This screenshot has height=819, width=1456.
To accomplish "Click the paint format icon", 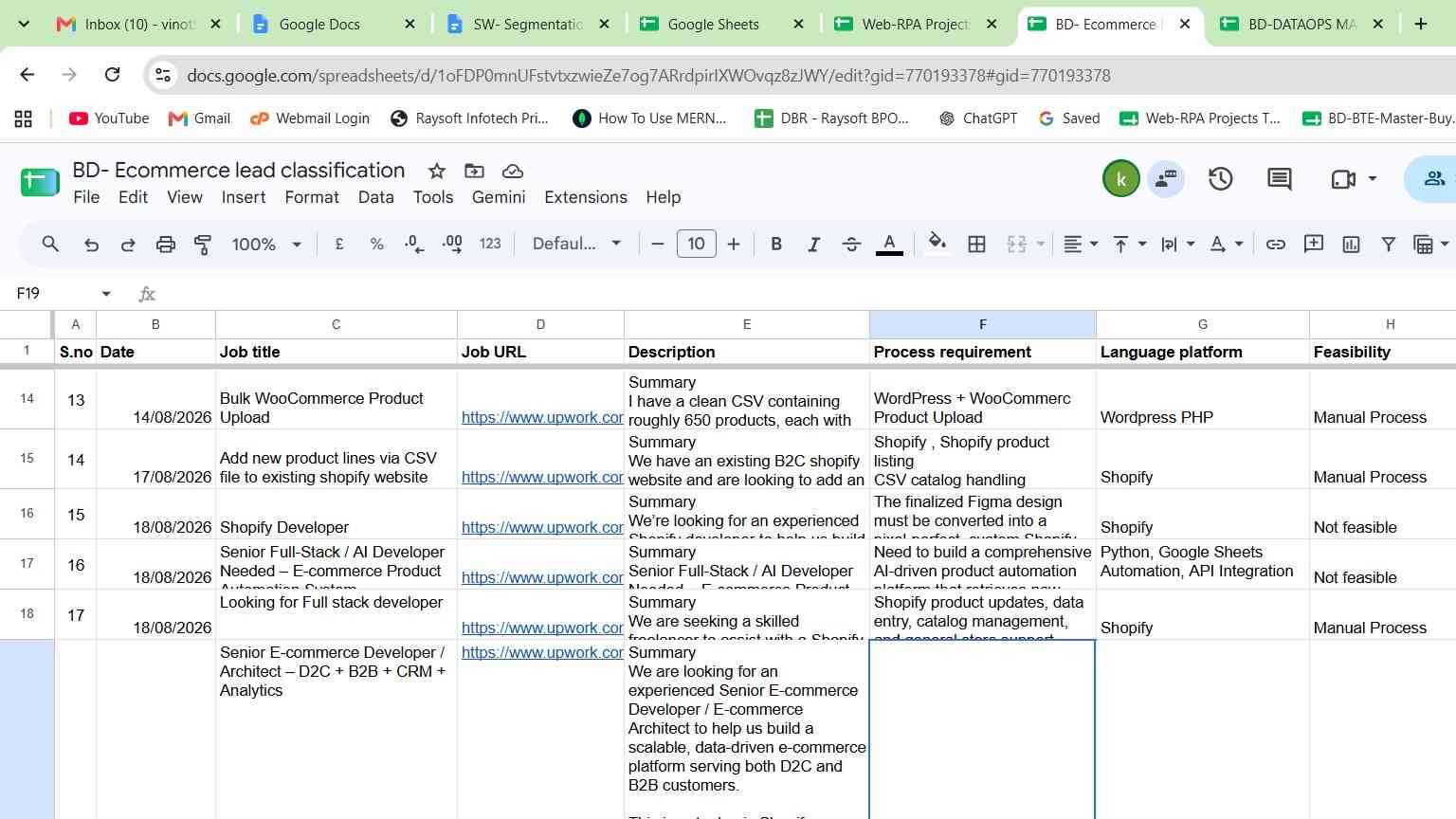I will point(202,245).
